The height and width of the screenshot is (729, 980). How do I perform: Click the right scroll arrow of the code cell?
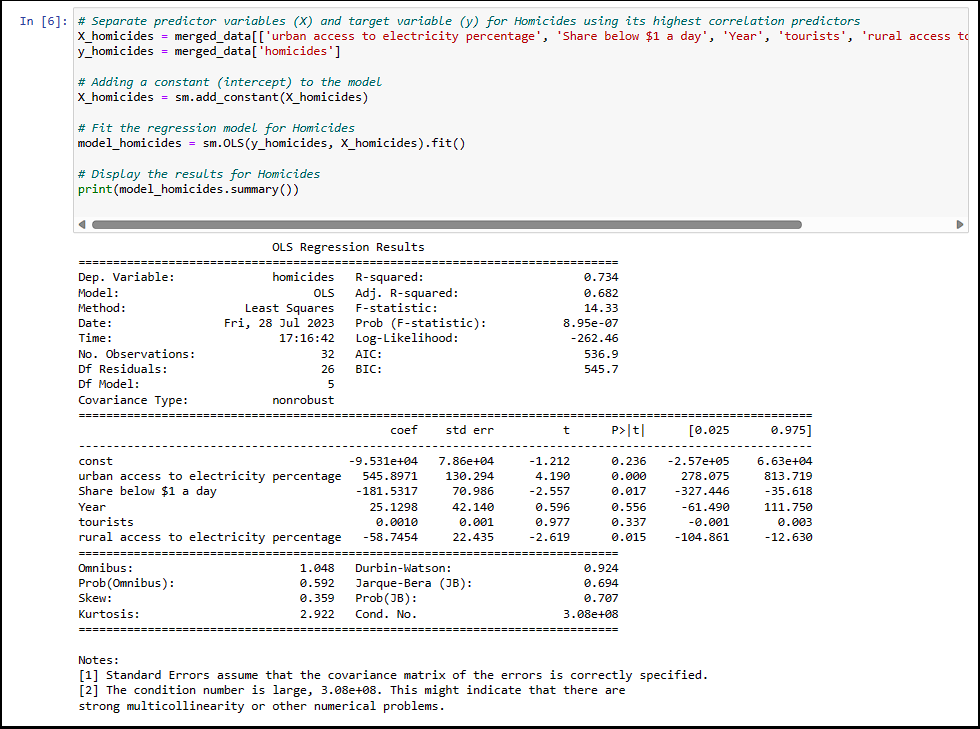pyautogui.click(x=960, y=224)
